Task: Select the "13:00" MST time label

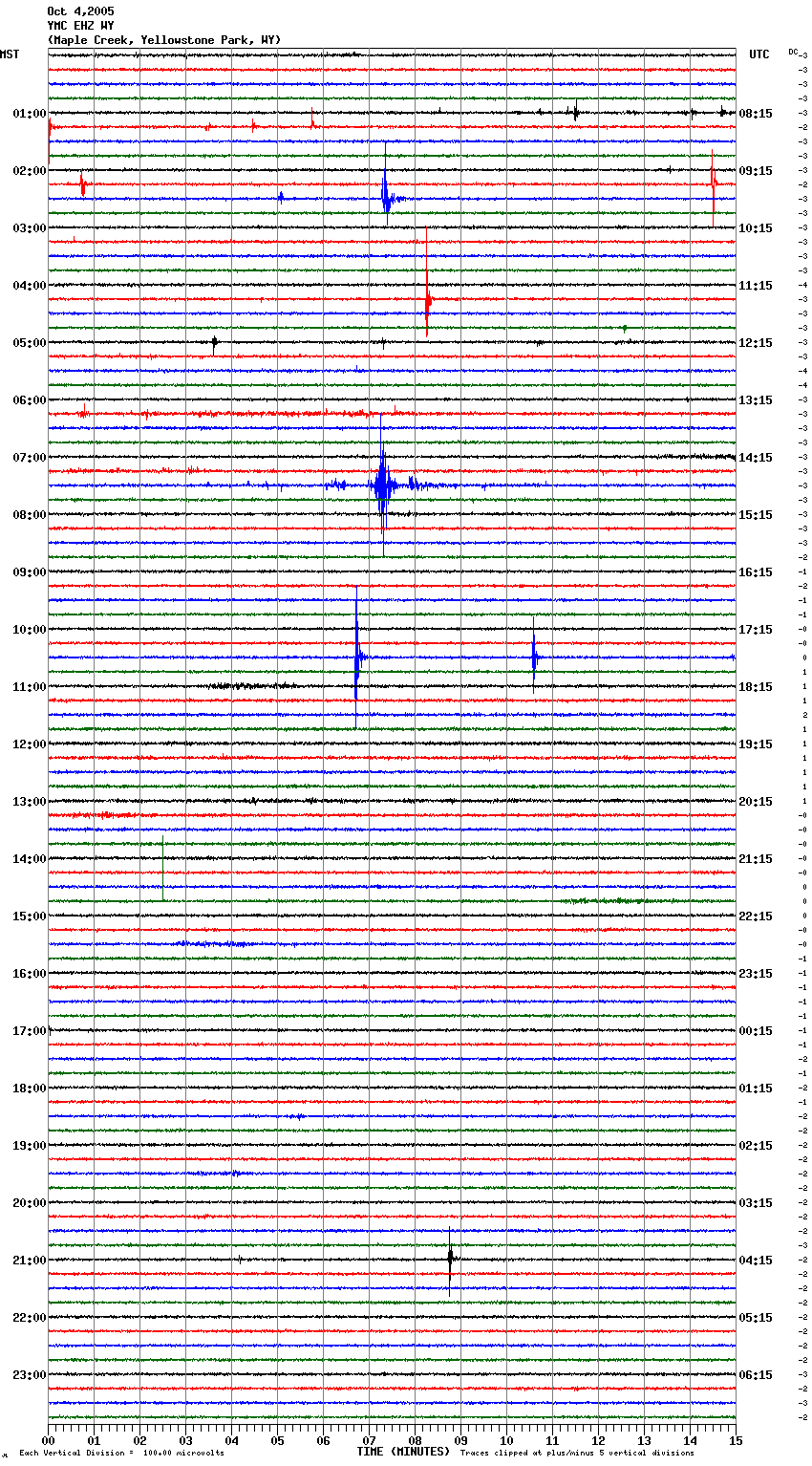Action: tap(30, 802)
